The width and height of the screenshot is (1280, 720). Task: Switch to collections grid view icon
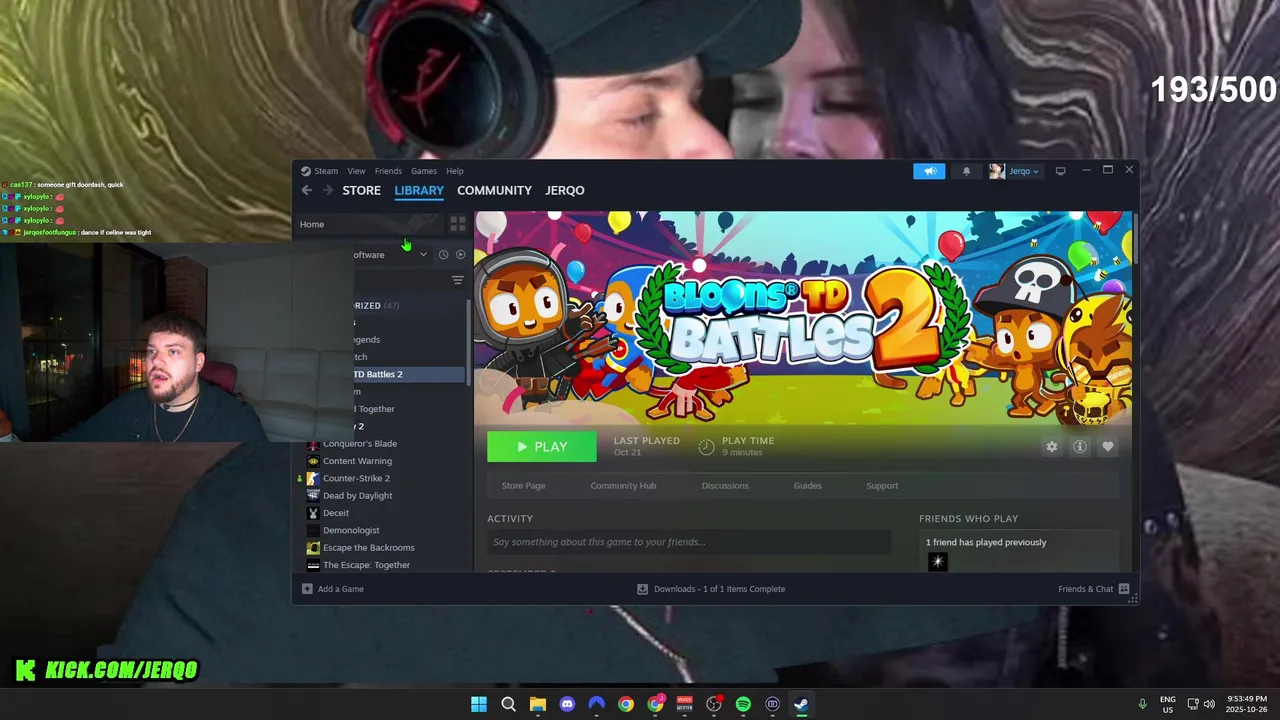point(458,224)
